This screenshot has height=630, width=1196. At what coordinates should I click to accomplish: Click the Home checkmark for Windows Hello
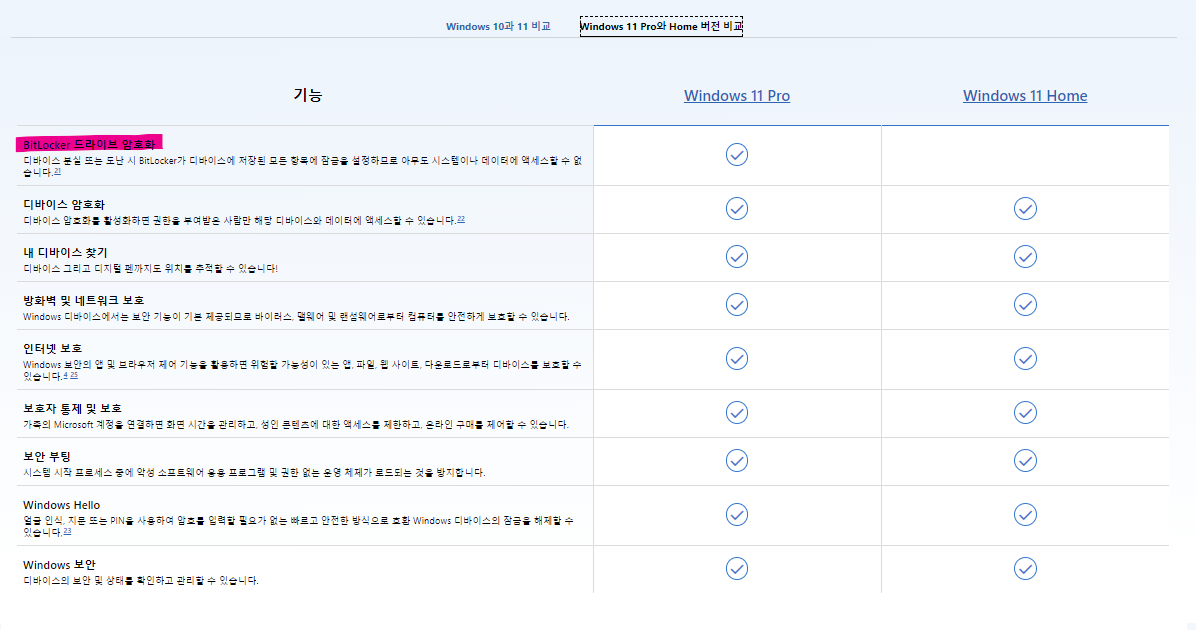(x=1025, y=515)
